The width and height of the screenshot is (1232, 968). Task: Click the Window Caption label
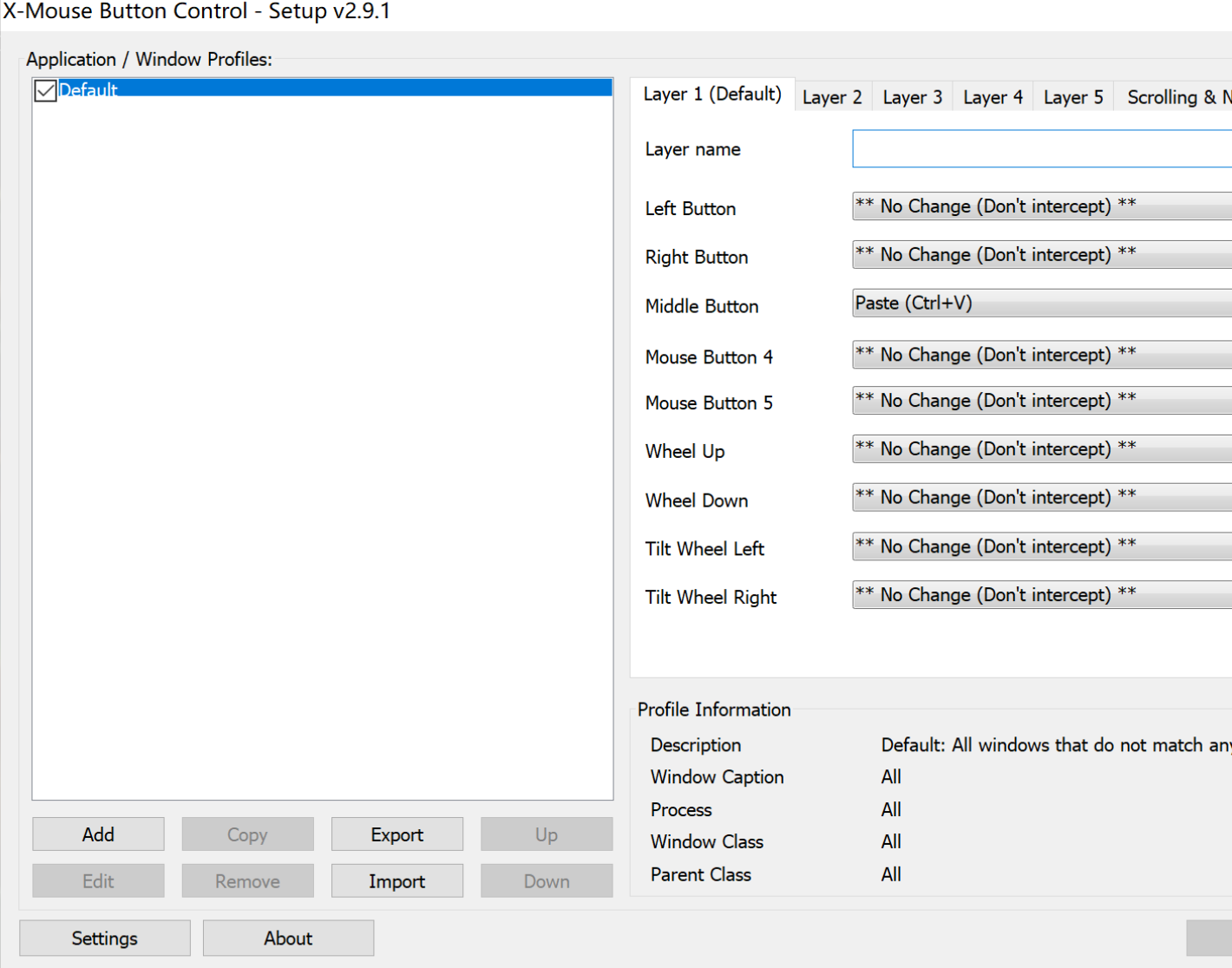point(717,777)
